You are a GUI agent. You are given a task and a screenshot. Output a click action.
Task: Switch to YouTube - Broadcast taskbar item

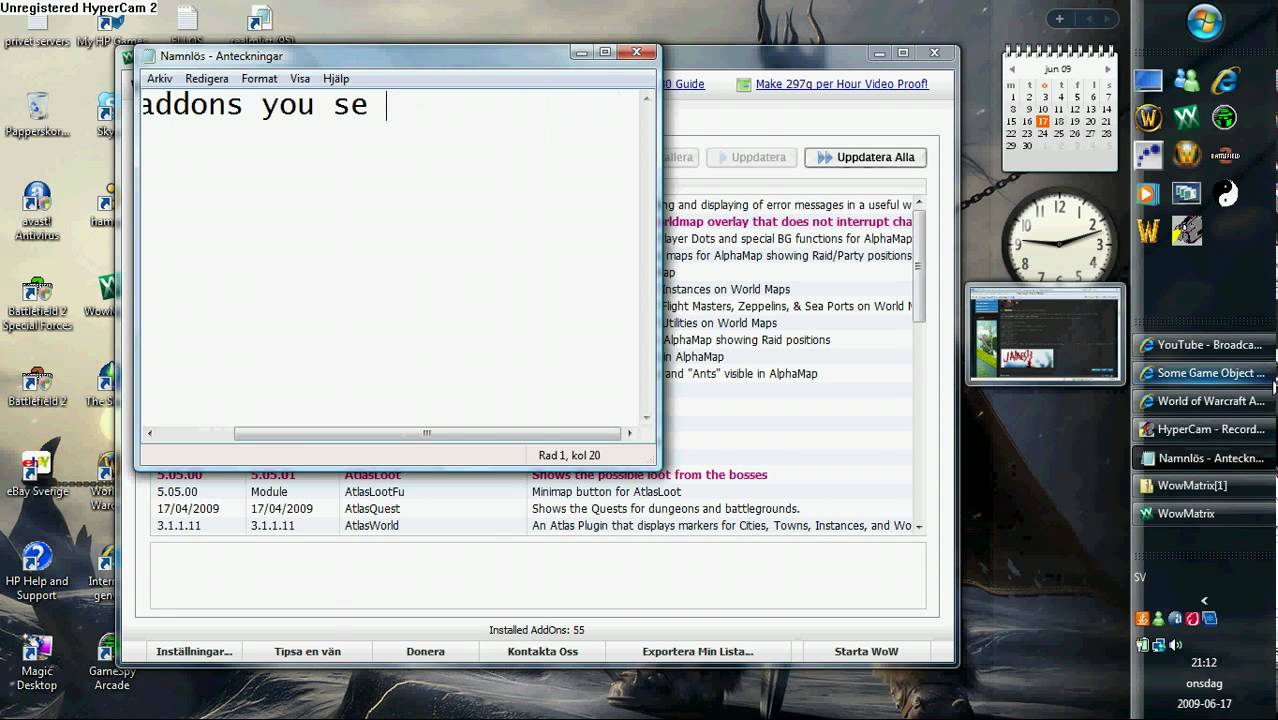(x=1203, y=345)
